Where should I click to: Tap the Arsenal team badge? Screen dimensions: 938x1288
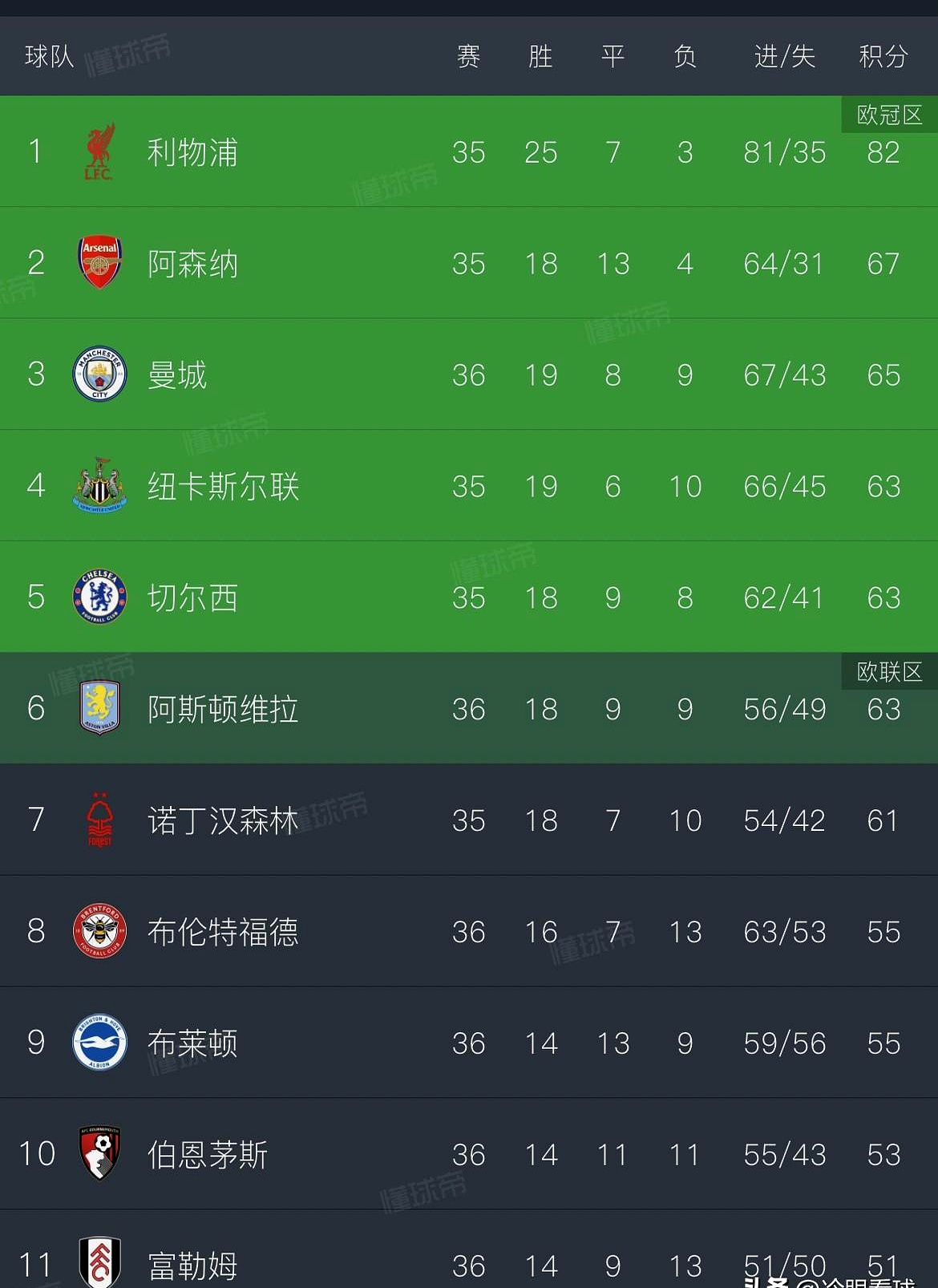(x=99, y=262)
